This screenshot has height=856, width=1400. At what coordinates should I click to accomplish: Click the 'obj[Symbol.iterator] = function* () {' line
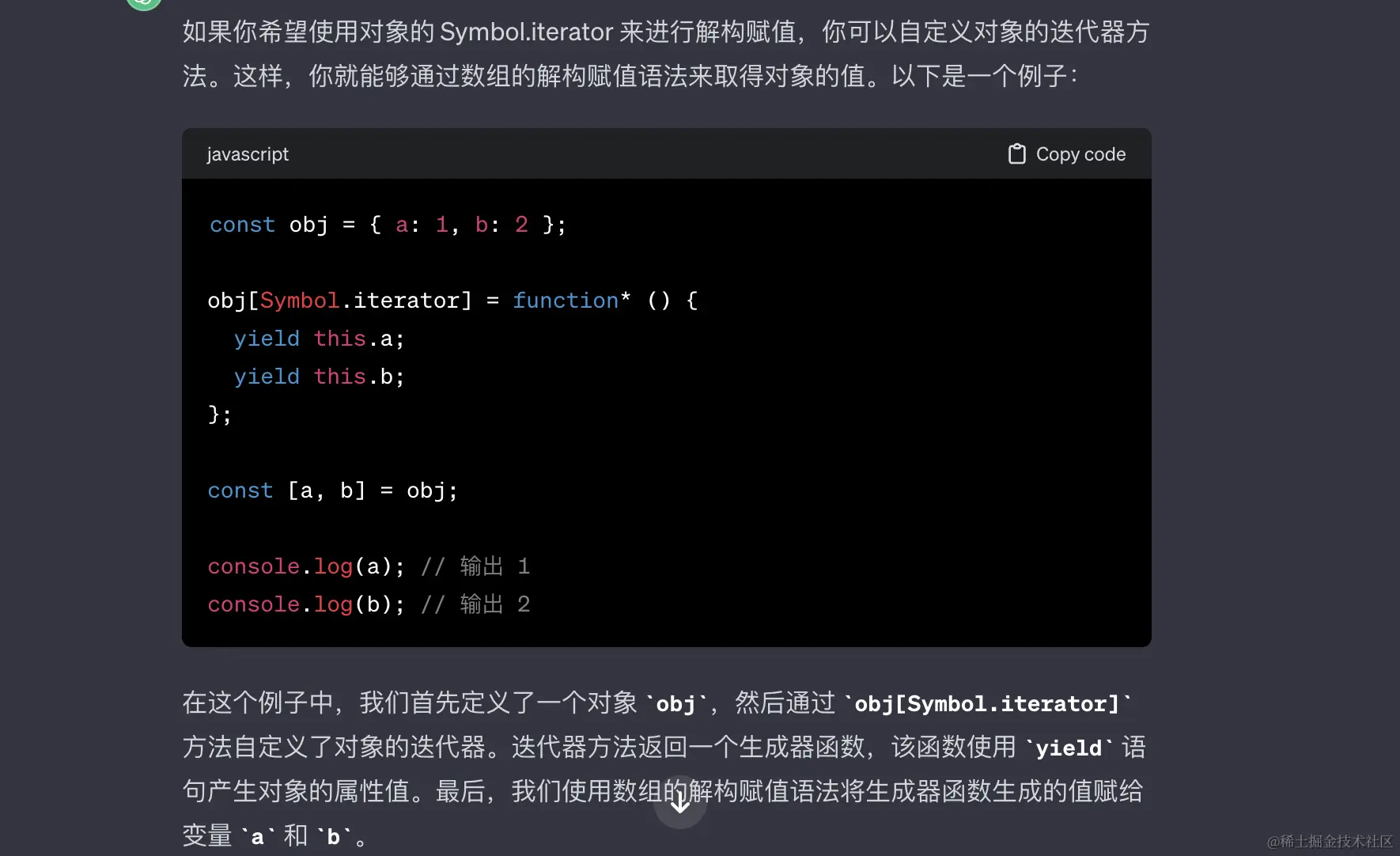point(452,301)
